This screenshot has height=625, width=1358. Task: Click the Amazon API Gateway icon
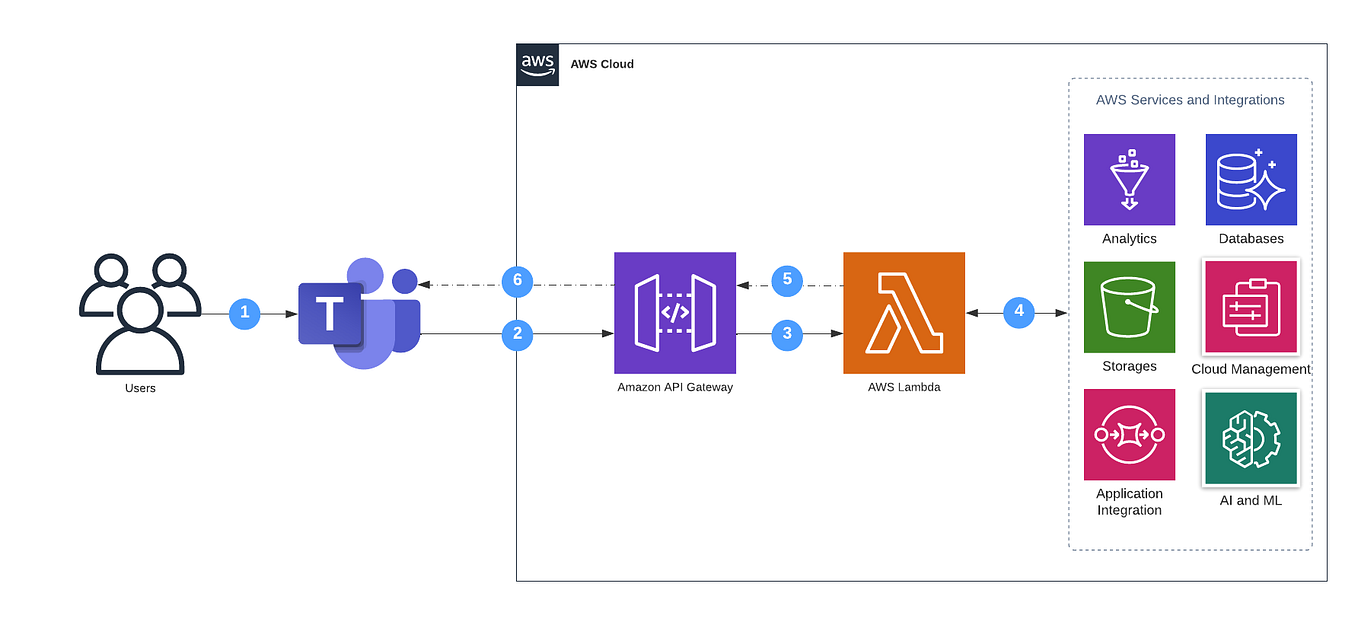[x=675, y=312]
